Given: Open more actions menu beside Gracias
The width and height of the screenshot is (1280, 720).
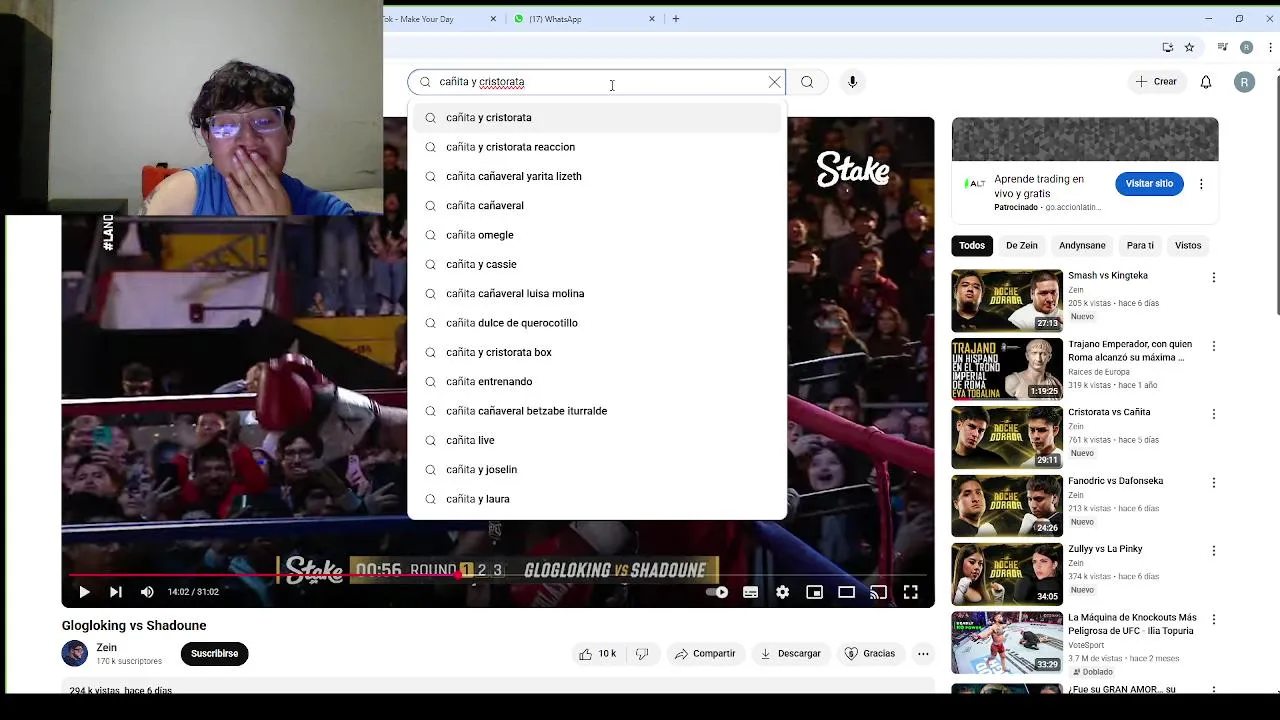Looking at the screenshot, I should [923, 654].
